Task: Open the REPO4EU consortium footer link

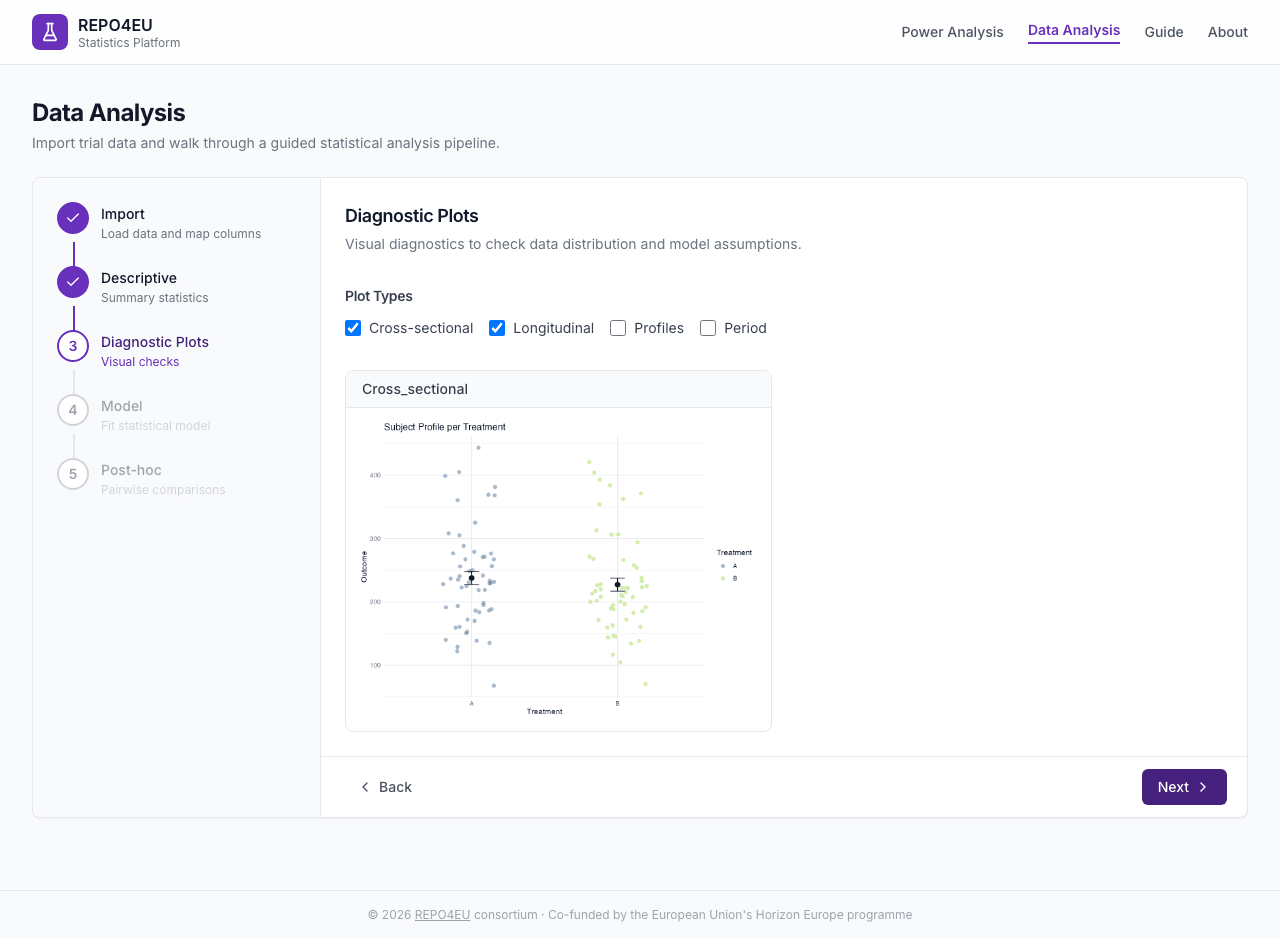Action: (442, 914)
